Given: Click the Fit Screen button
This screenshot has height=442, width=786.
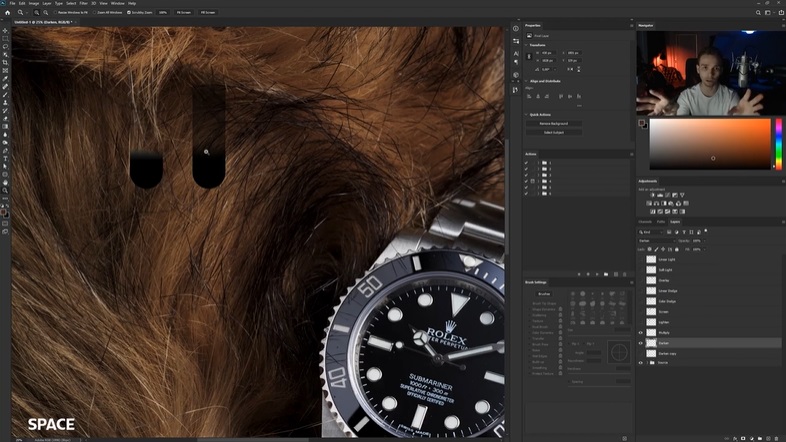Looking at the screenshot, I should click(183, 13).
